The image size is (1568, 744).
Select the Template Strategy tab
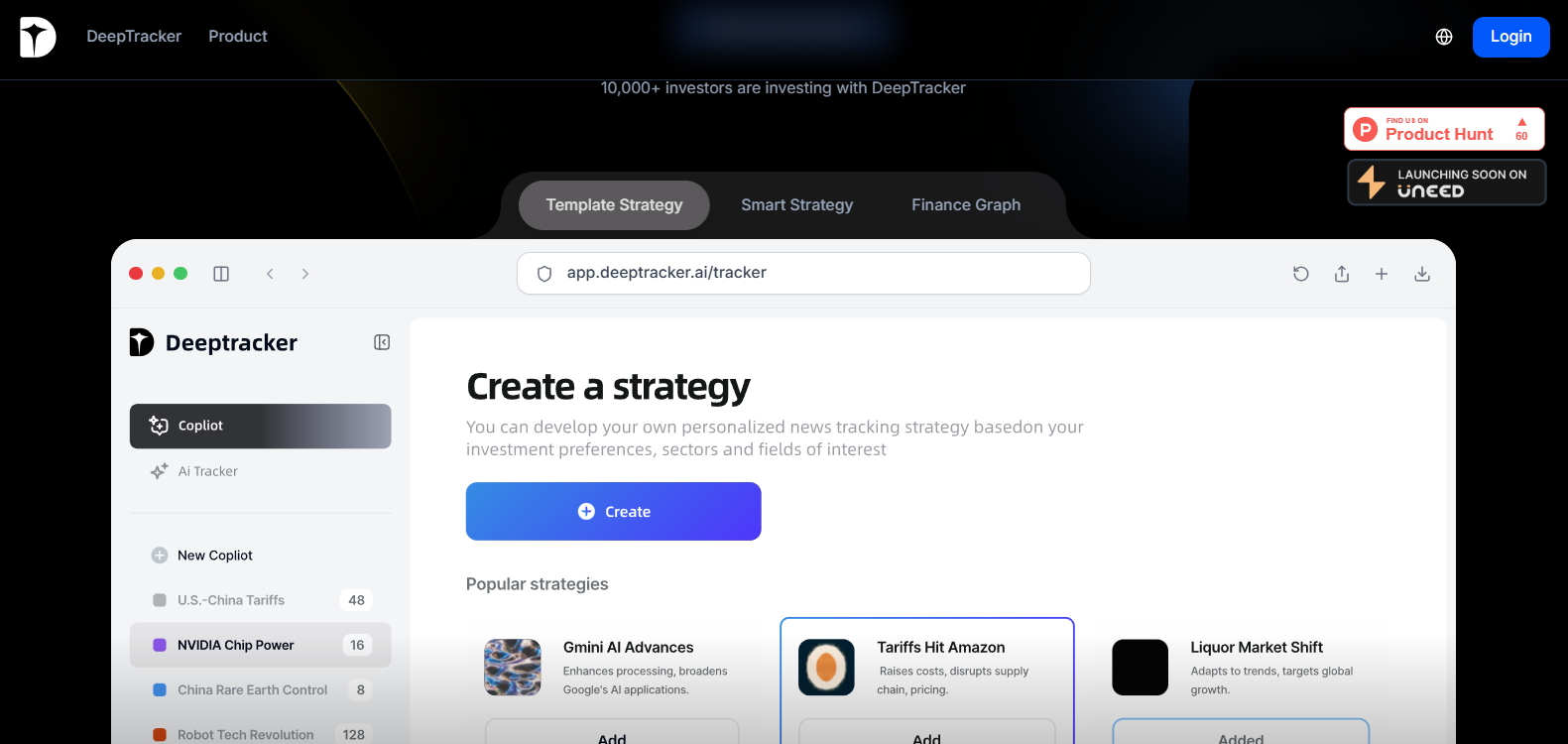coord(614,205)
